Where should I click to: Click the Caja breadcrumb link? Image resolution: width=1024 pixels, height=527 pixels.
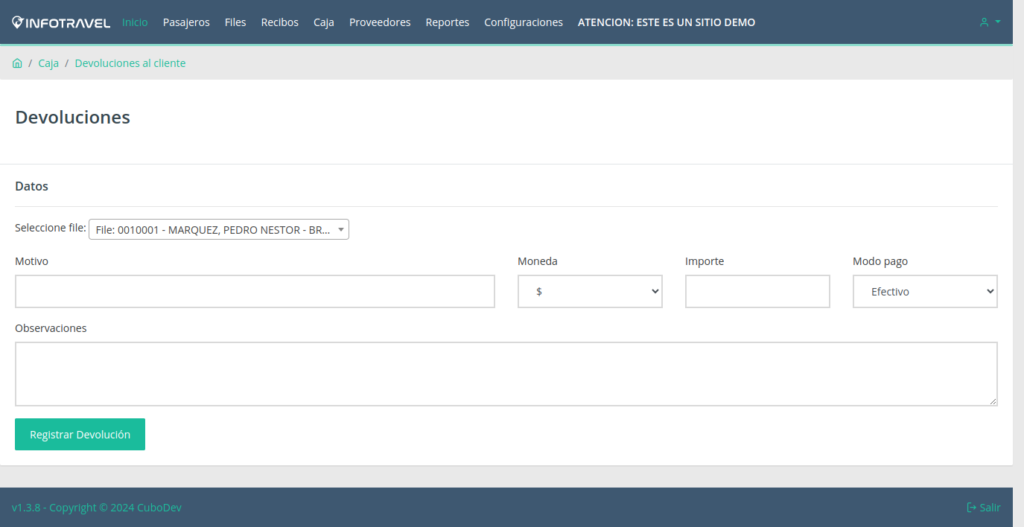[48, 63]
